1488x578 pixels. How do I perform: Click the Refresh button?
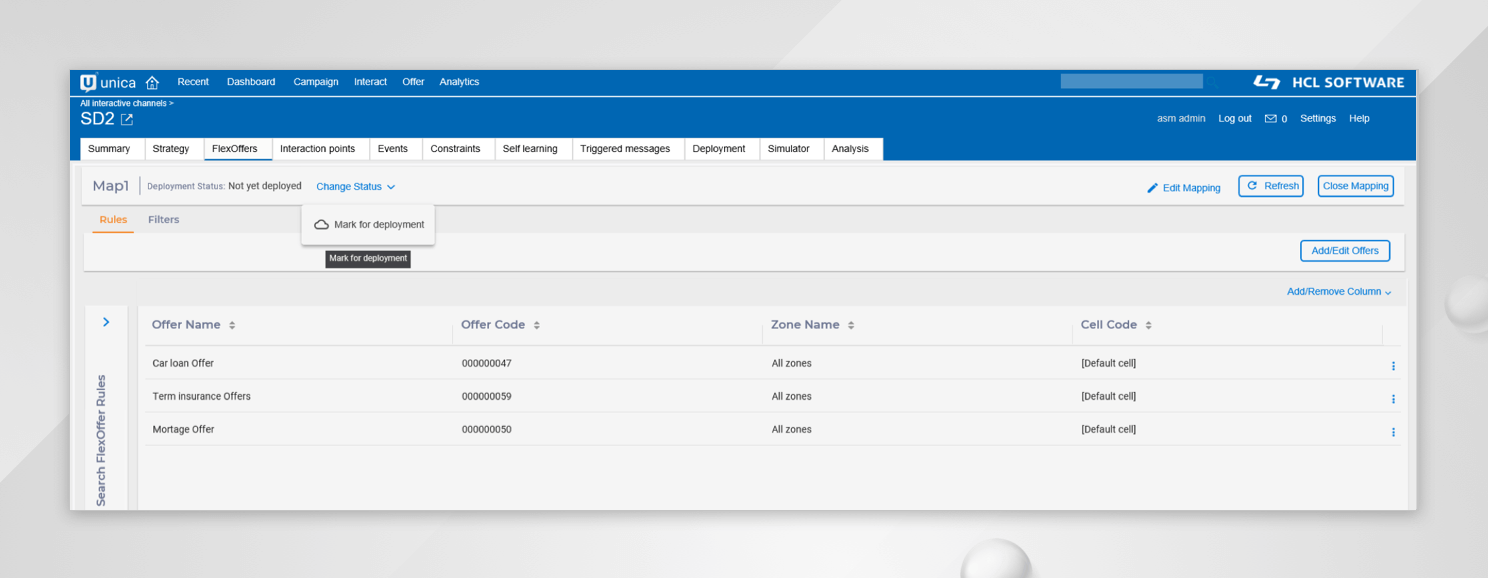[1271, 186]
